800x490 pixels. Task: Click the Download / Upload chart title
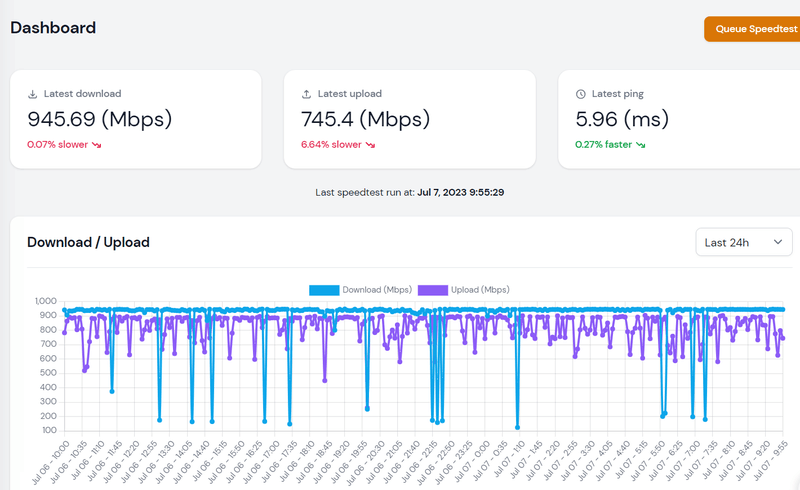point(88,242)
